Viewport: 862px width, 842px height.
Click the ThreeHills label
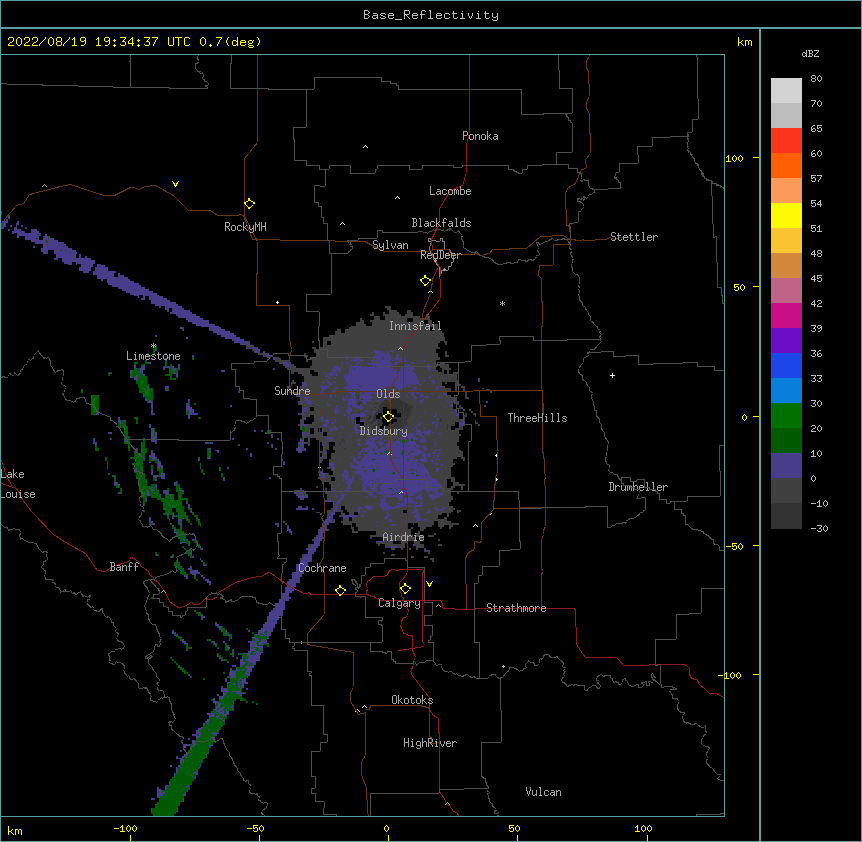tap(538, 418)
